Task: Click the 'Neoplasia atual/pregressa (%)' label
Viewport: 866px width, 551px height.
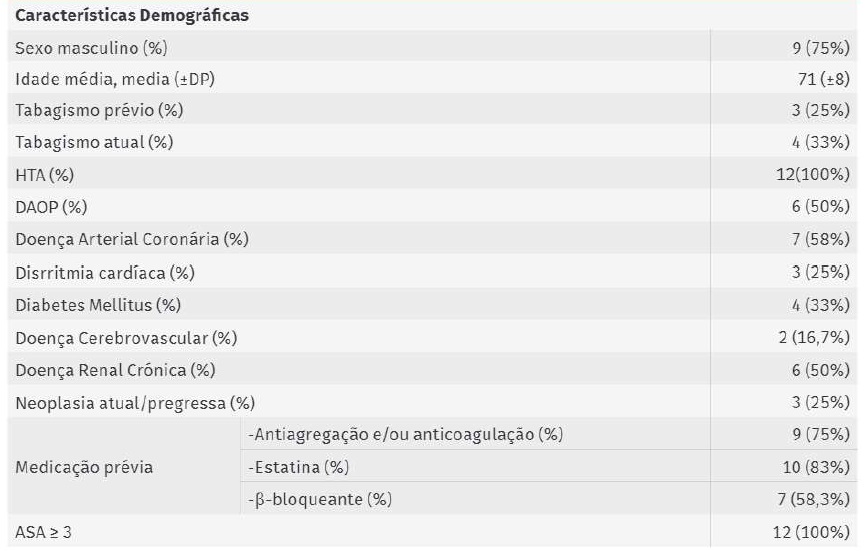Action: click(135, 403)
